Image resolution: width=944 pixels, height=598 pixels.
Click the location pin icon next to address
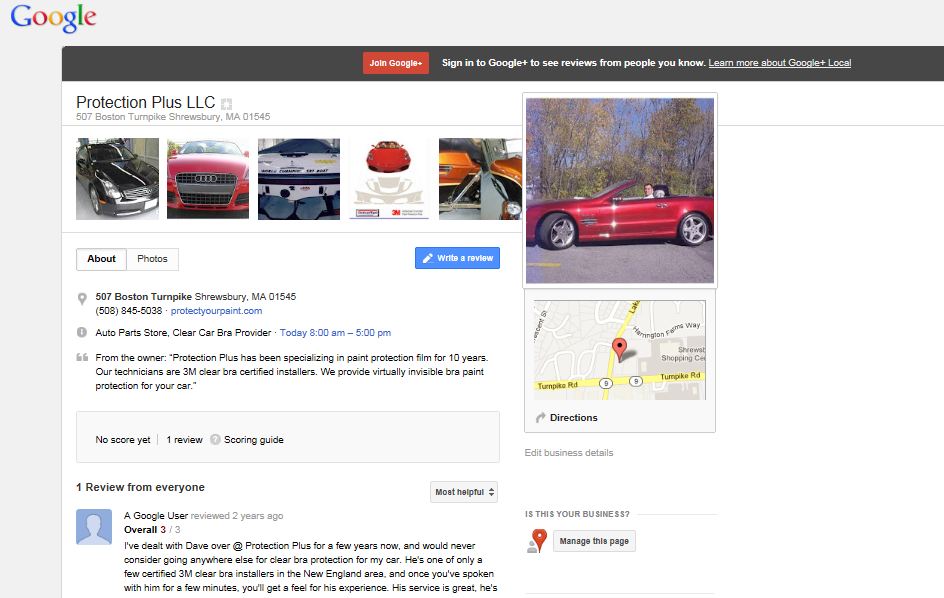[82, 299]
